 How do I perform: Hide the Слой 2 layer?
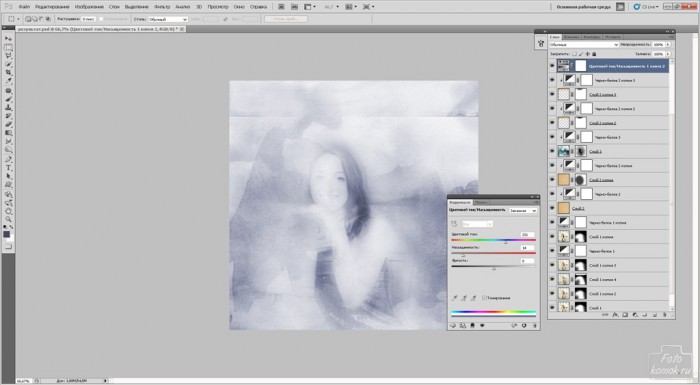tap(552, 208)
